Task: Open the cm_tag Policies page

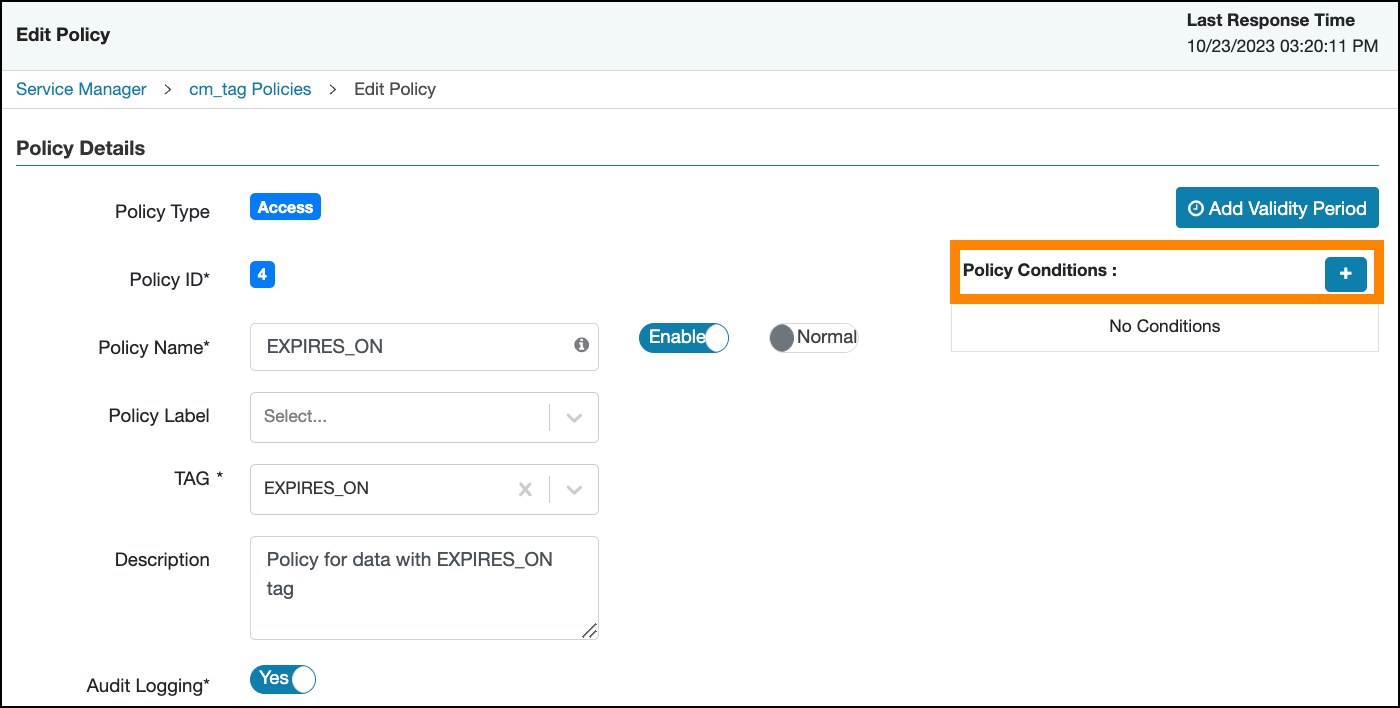Action: point(249,89)
